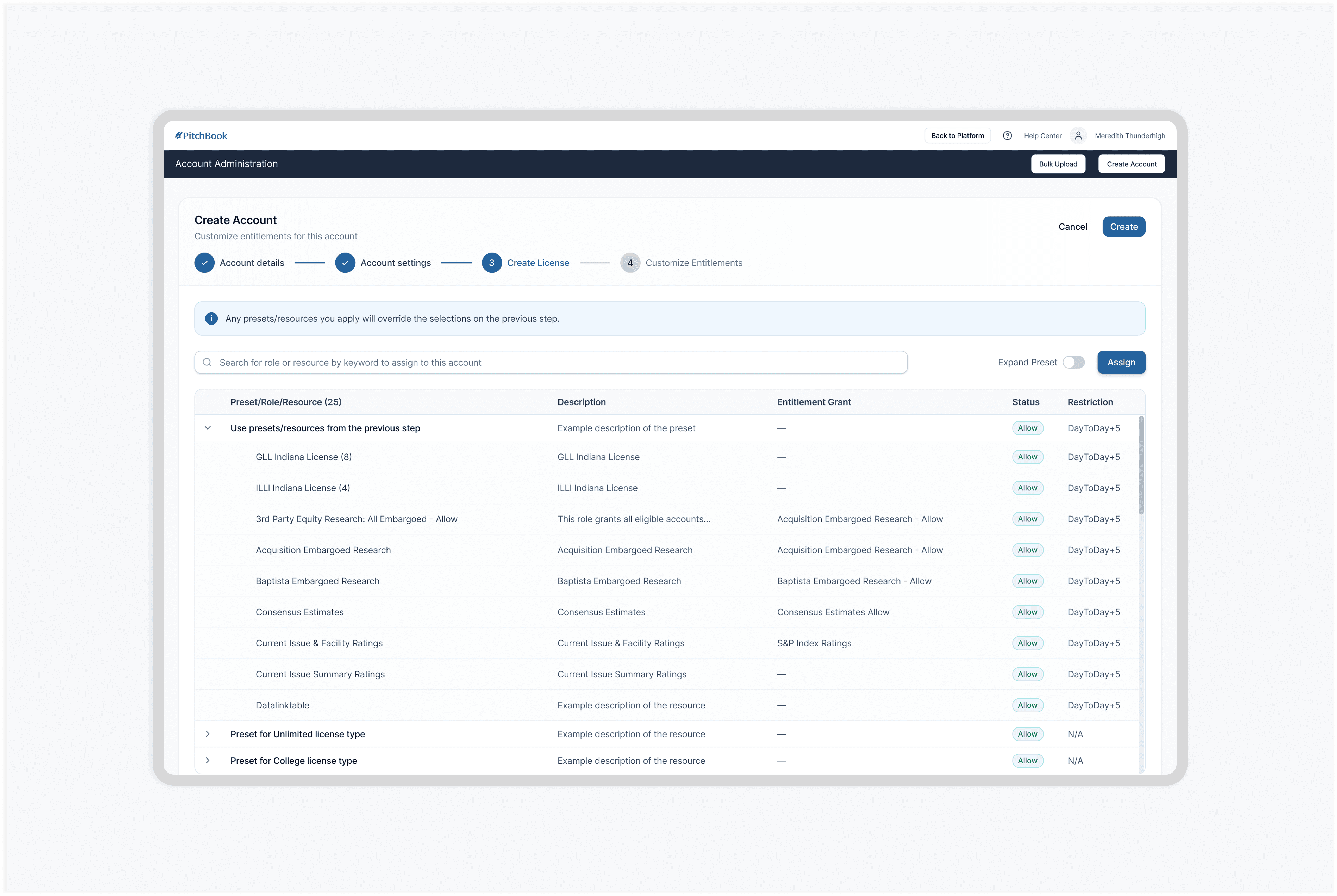Toggle the Expand Preset switch
The image size is (1337, 896).
pos(1074,362)
